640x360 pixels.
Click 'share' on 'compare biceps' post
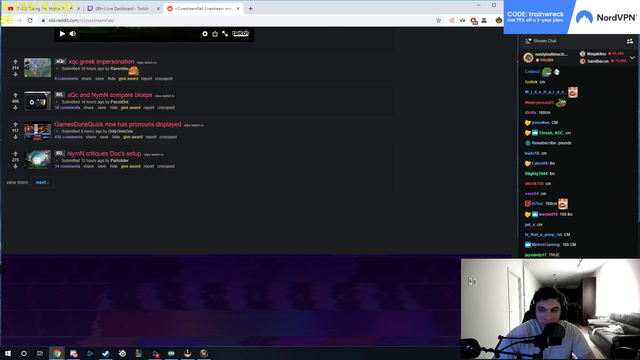[x=89, y=108]
